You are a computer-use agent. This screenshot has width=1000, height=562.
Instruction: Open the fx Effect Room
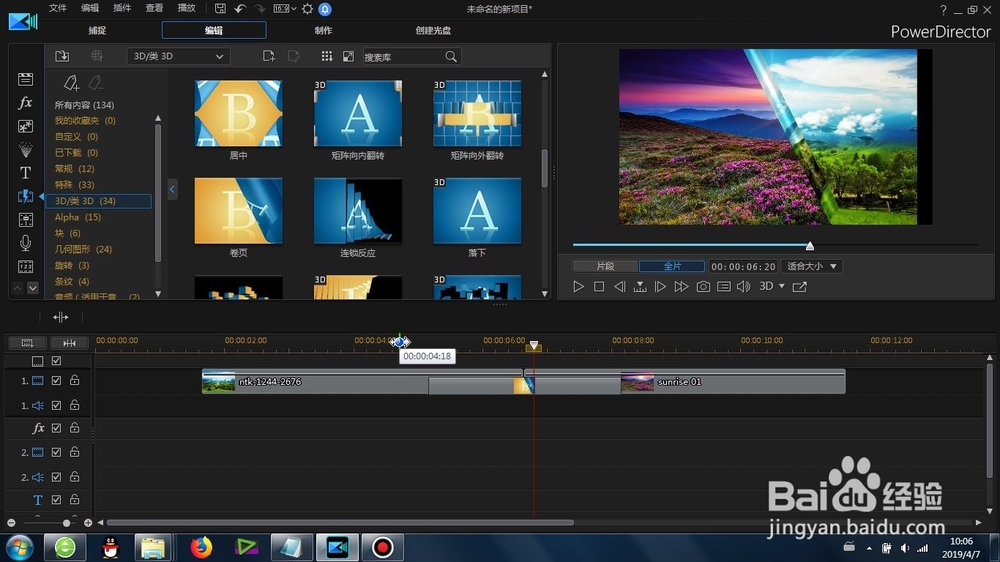26,103
